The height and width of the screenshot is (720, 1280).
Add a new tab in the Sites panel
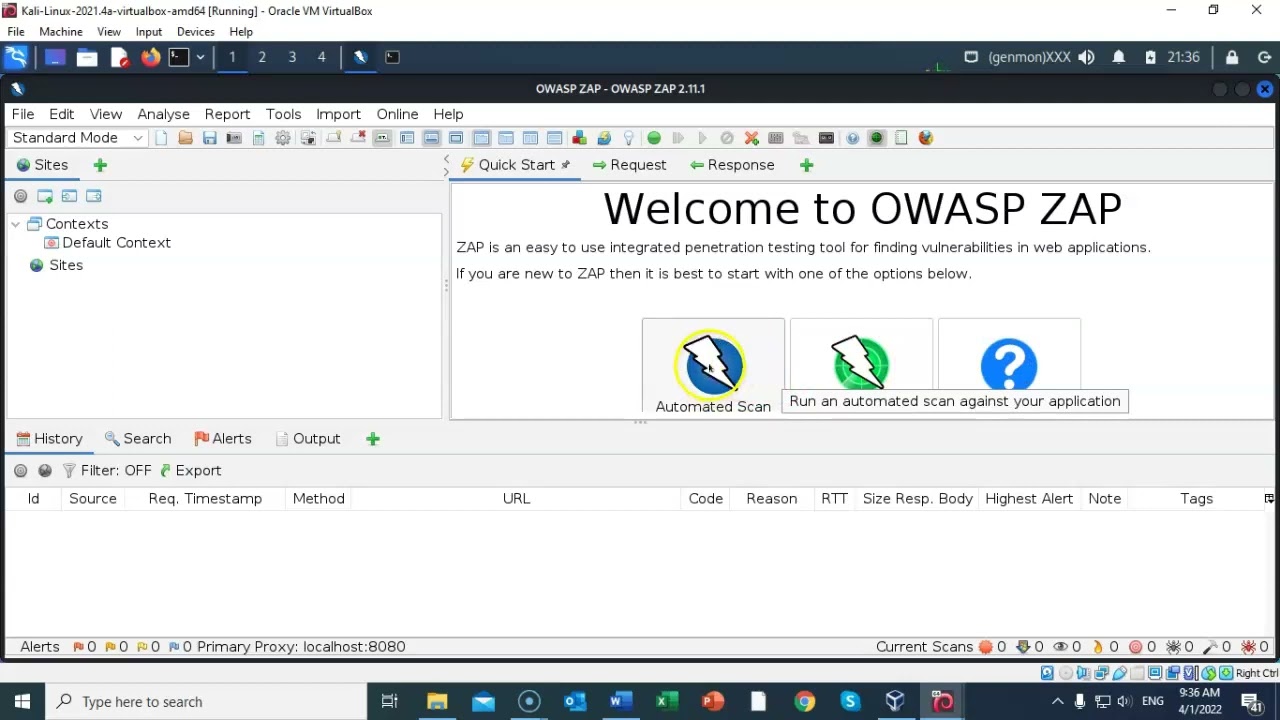coord(100,165)
